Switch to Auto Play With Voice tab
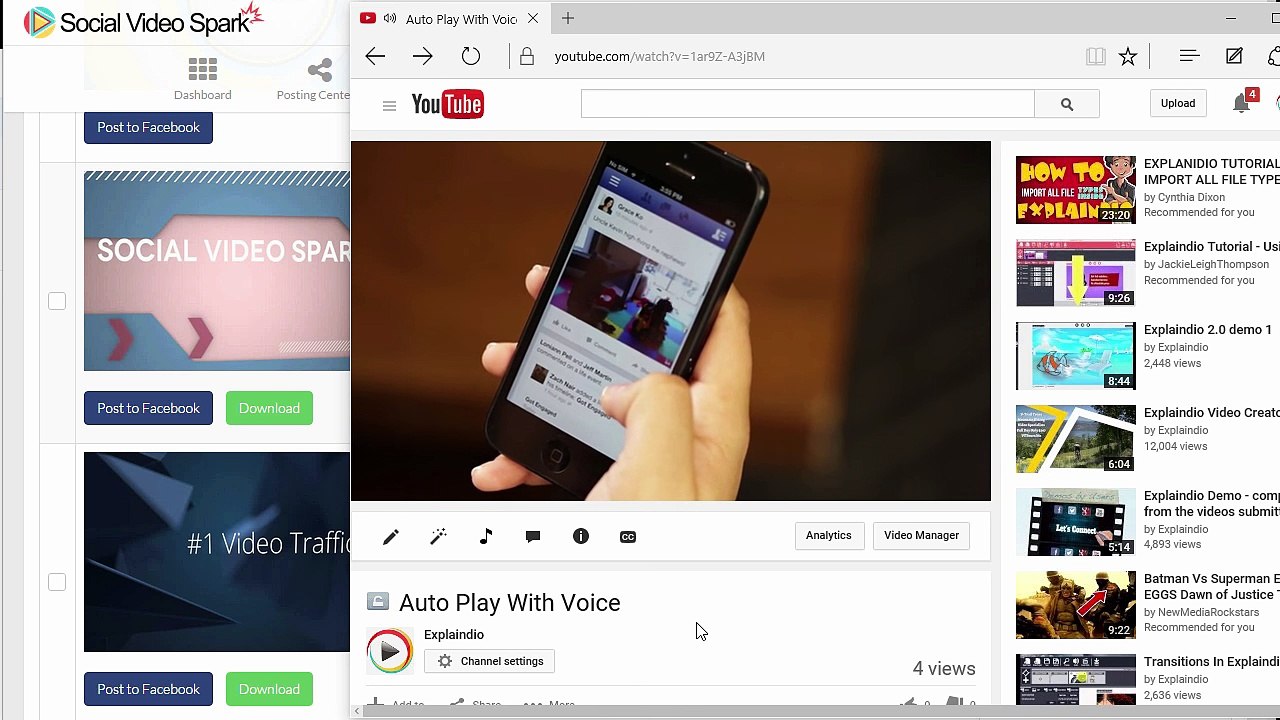This screenshot has height=720, width=1280. [450, 19]
